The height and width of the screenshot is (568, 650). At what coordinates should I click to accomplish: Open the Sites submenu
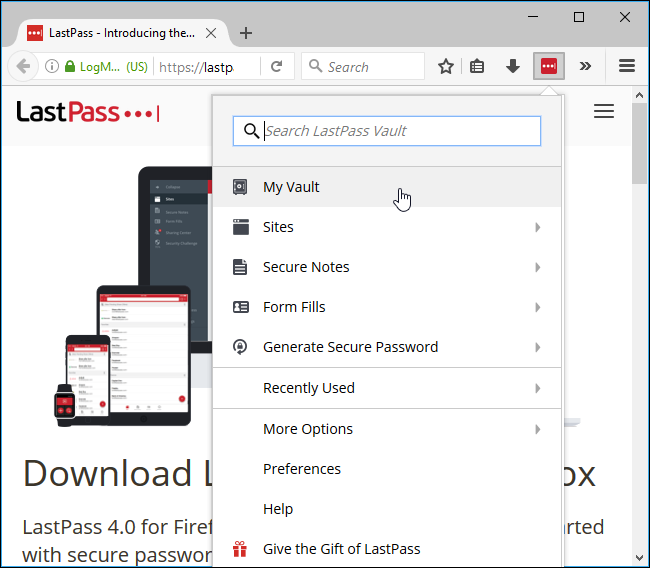[387, 227]
